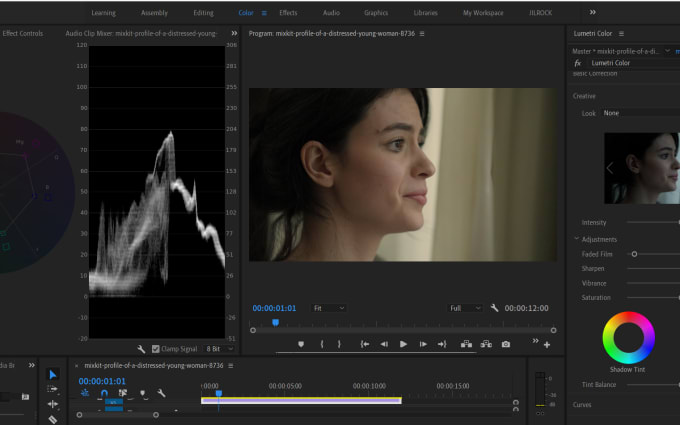Viewport: 680px width, 425px height.
Task: Open the Audio Clip Mixer tab
Action: coord(141,33)
